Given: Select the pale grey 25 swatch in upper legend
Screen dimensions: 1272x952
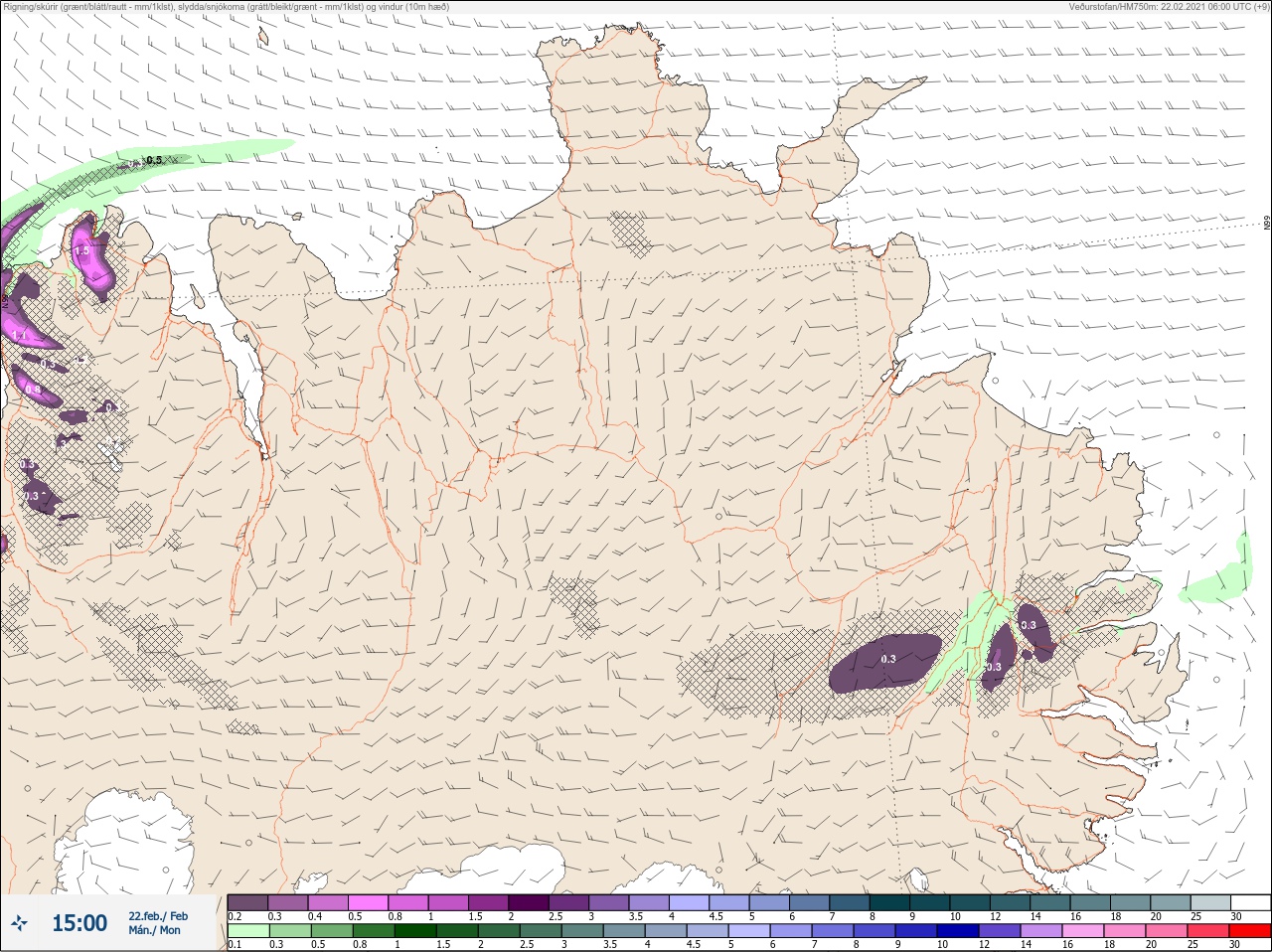Looking at the screenshot, I should (1210, 902).
